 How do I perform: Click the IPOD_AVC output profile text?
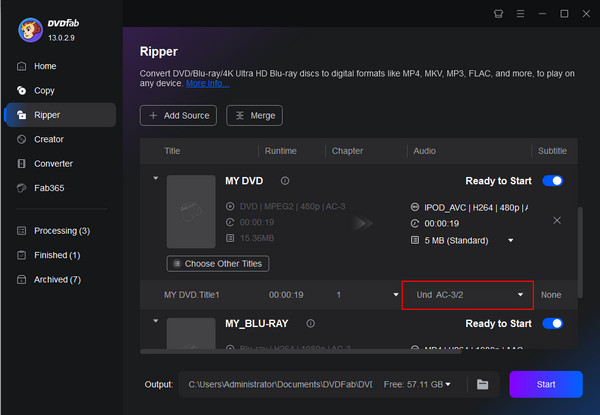(476, 208)
